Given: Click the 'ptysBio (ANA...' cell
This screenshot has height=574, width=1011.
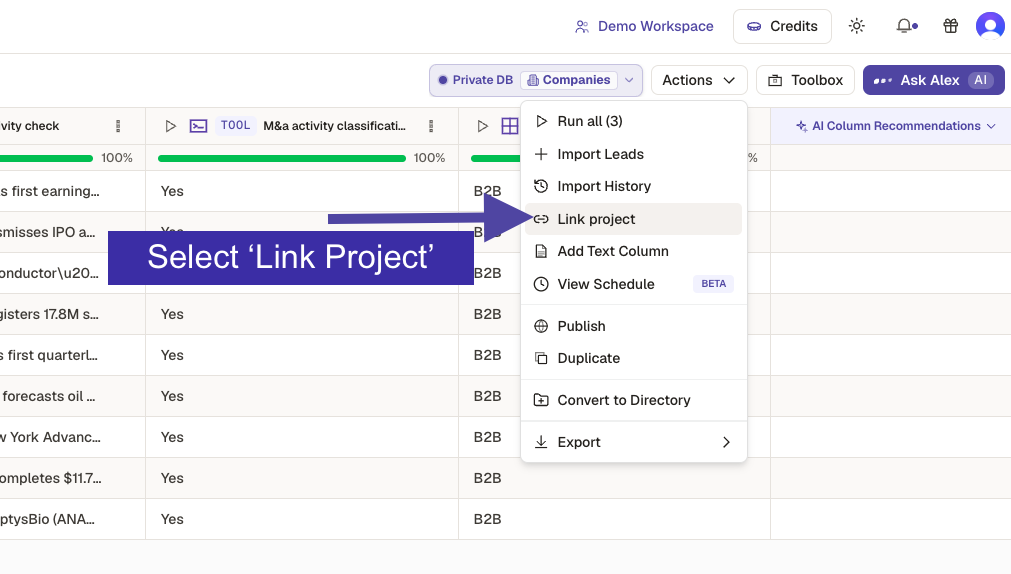Looking at the screenshot, I should click(72, 519).
